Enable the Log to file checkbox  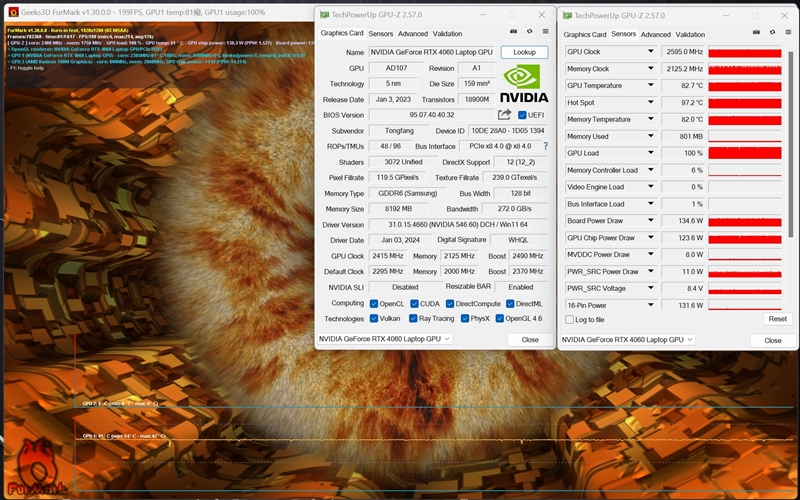[x=569, y=319]
